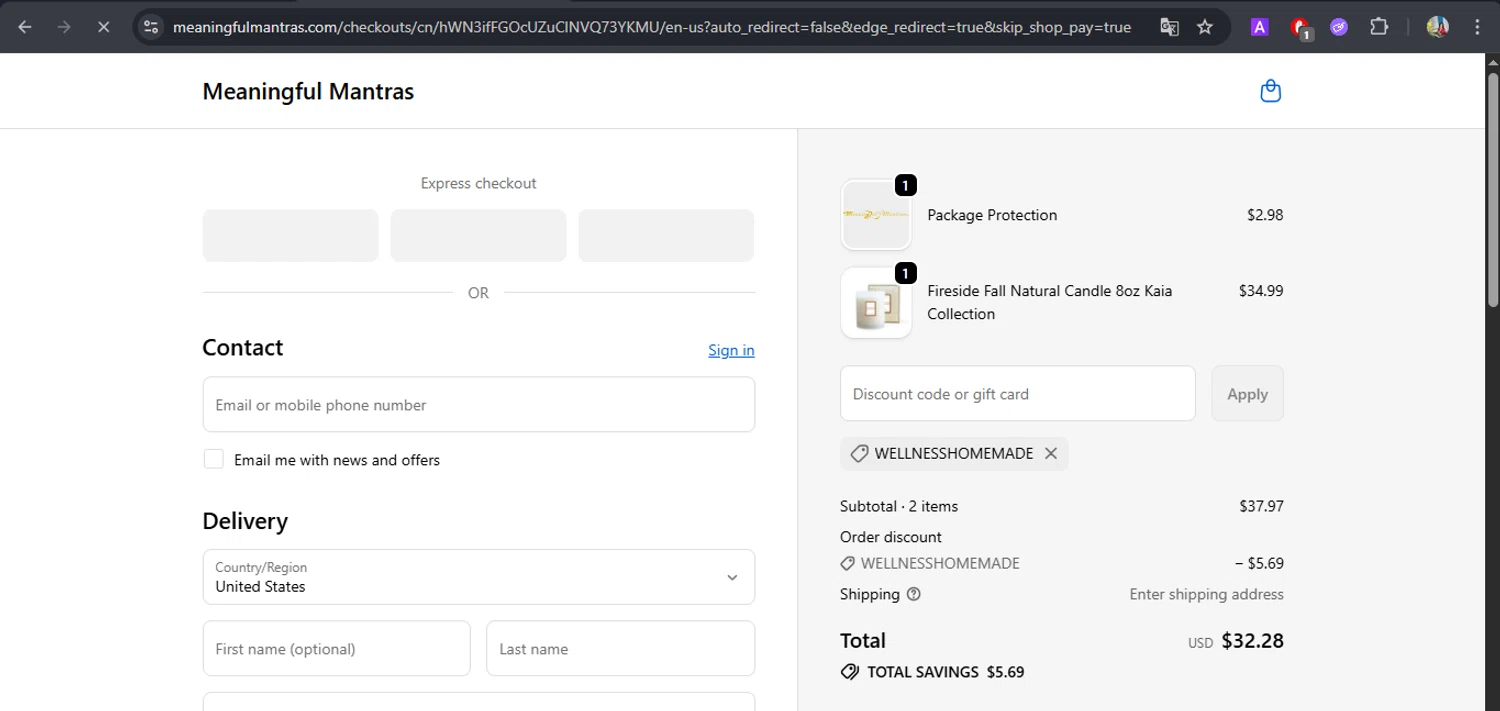
Task: Click the Shipping help question mark icon
Action: 913,594
